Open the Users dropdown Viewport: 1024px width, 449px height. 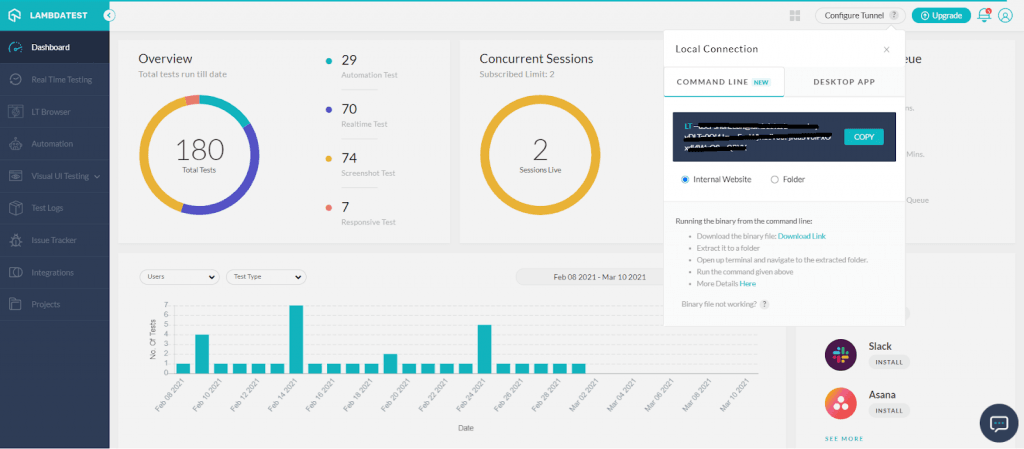180,277
